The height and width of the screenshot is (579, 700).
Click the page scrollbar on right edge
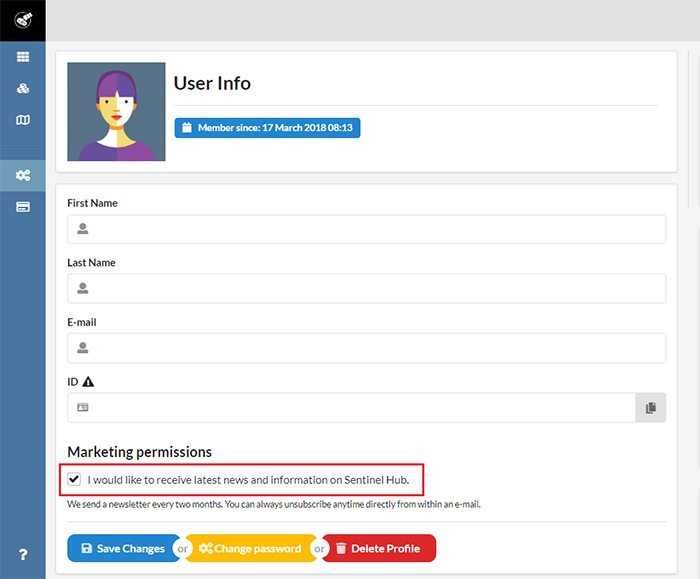(690, 129)
